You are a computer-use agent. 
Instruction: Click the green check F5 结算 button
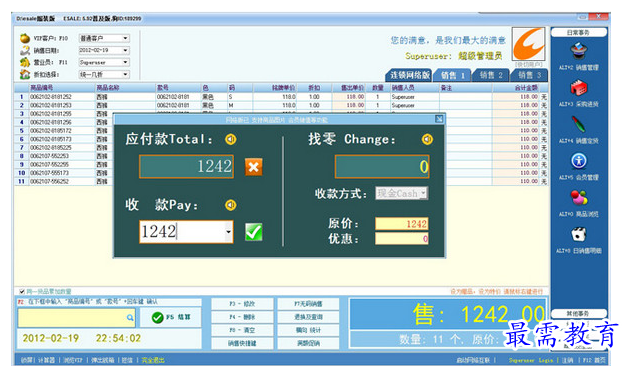[171, 317]
